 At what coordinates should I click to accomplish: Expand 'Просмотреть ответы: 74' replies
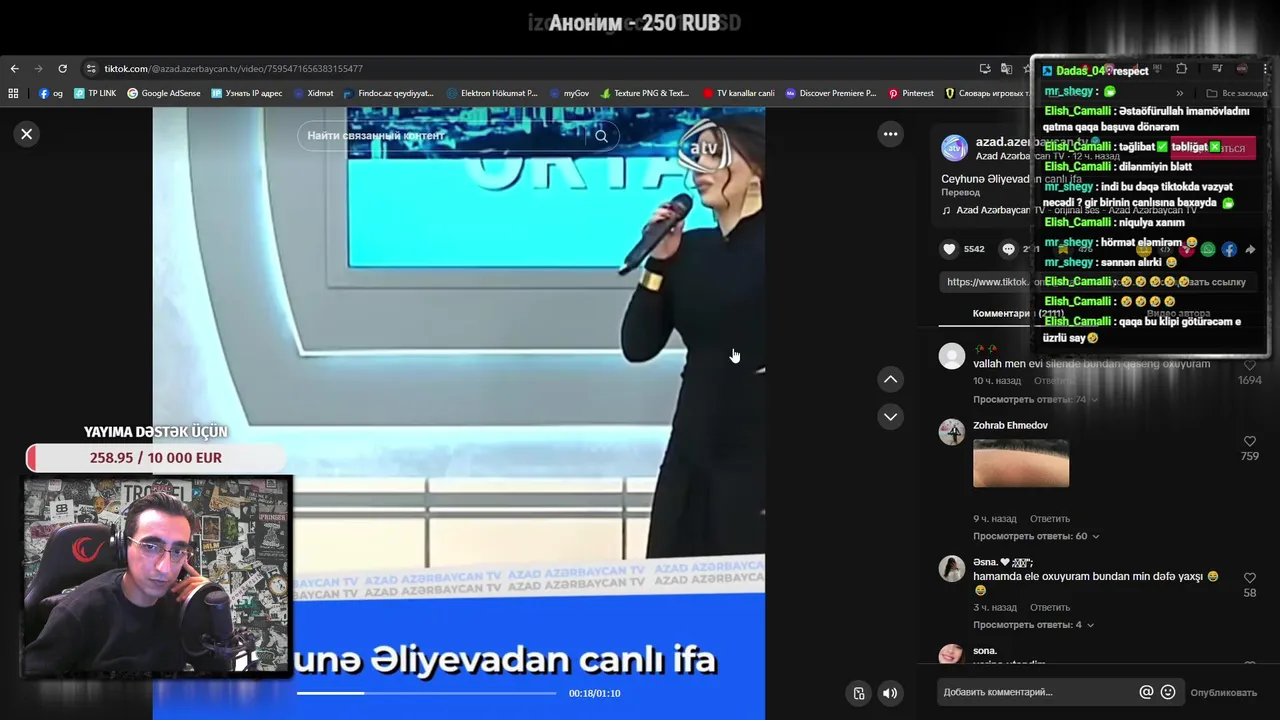click(1035, 399)
